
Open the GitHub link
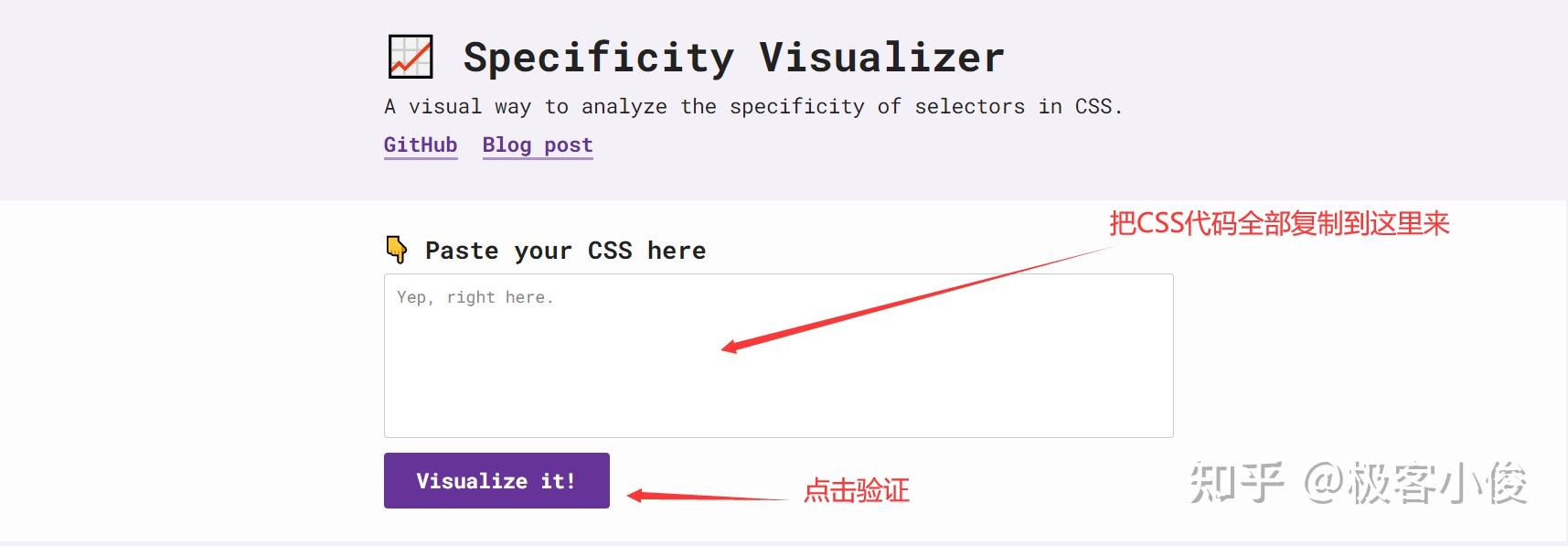421,145
